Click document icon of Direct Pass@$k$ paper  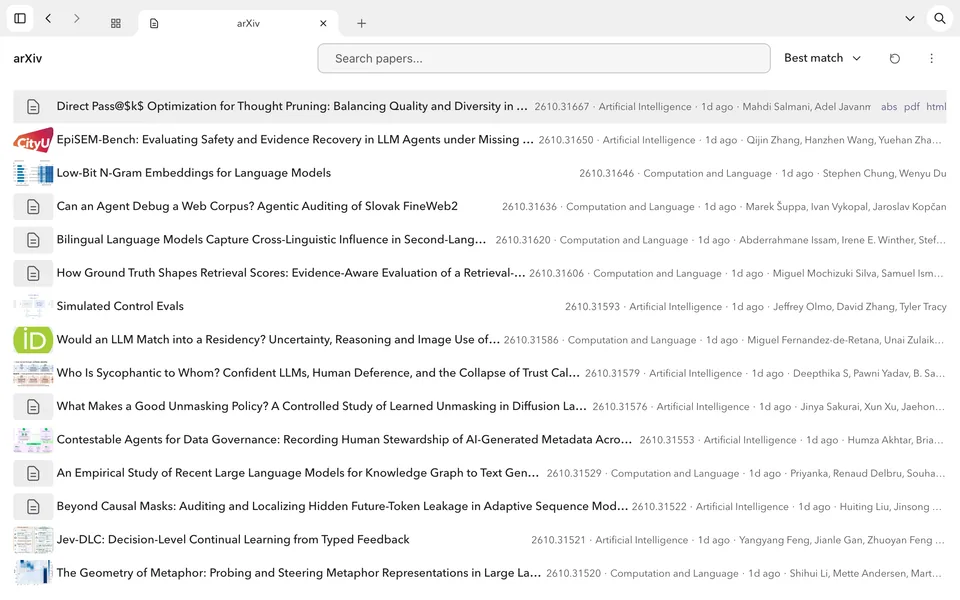33,107
